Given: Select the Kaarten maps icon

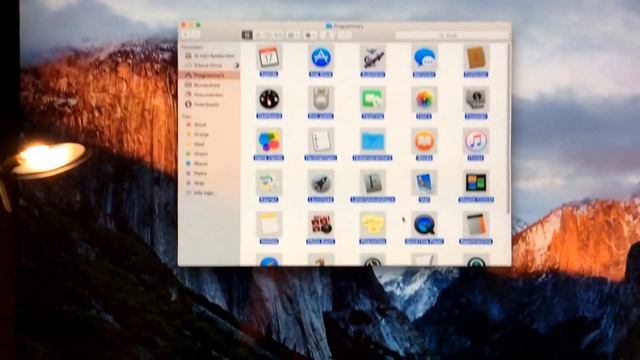Looking at the screenshot, I should (269, 183).
